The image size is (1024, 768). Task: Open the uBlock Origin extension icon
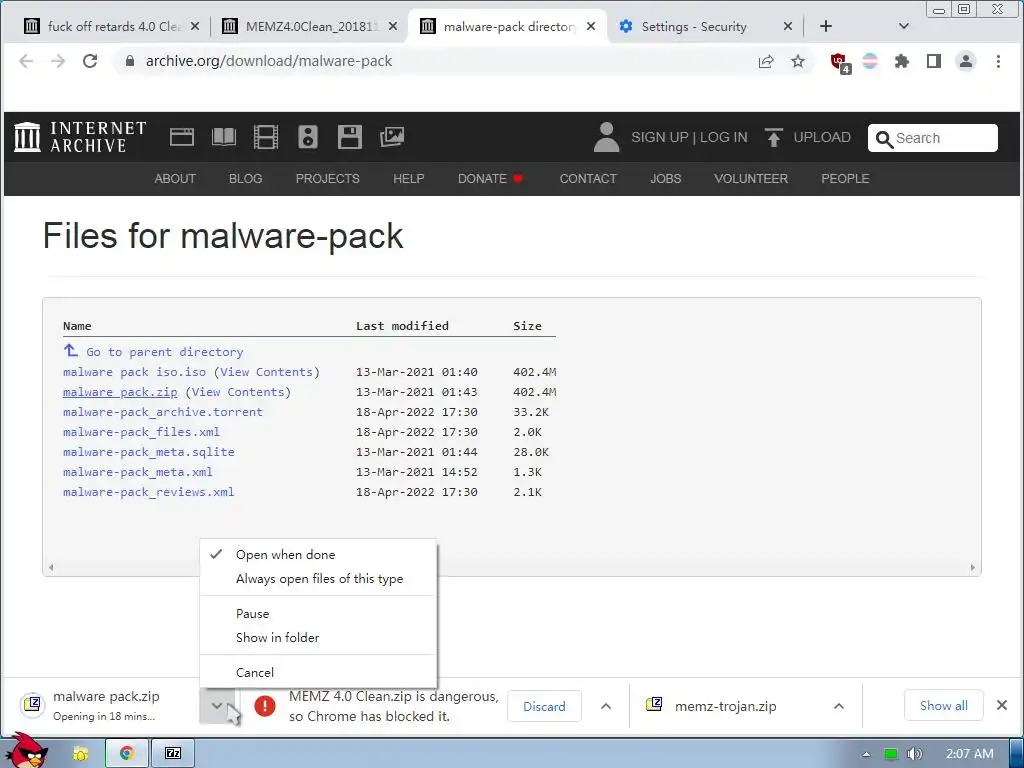click(x=840, y=63)
